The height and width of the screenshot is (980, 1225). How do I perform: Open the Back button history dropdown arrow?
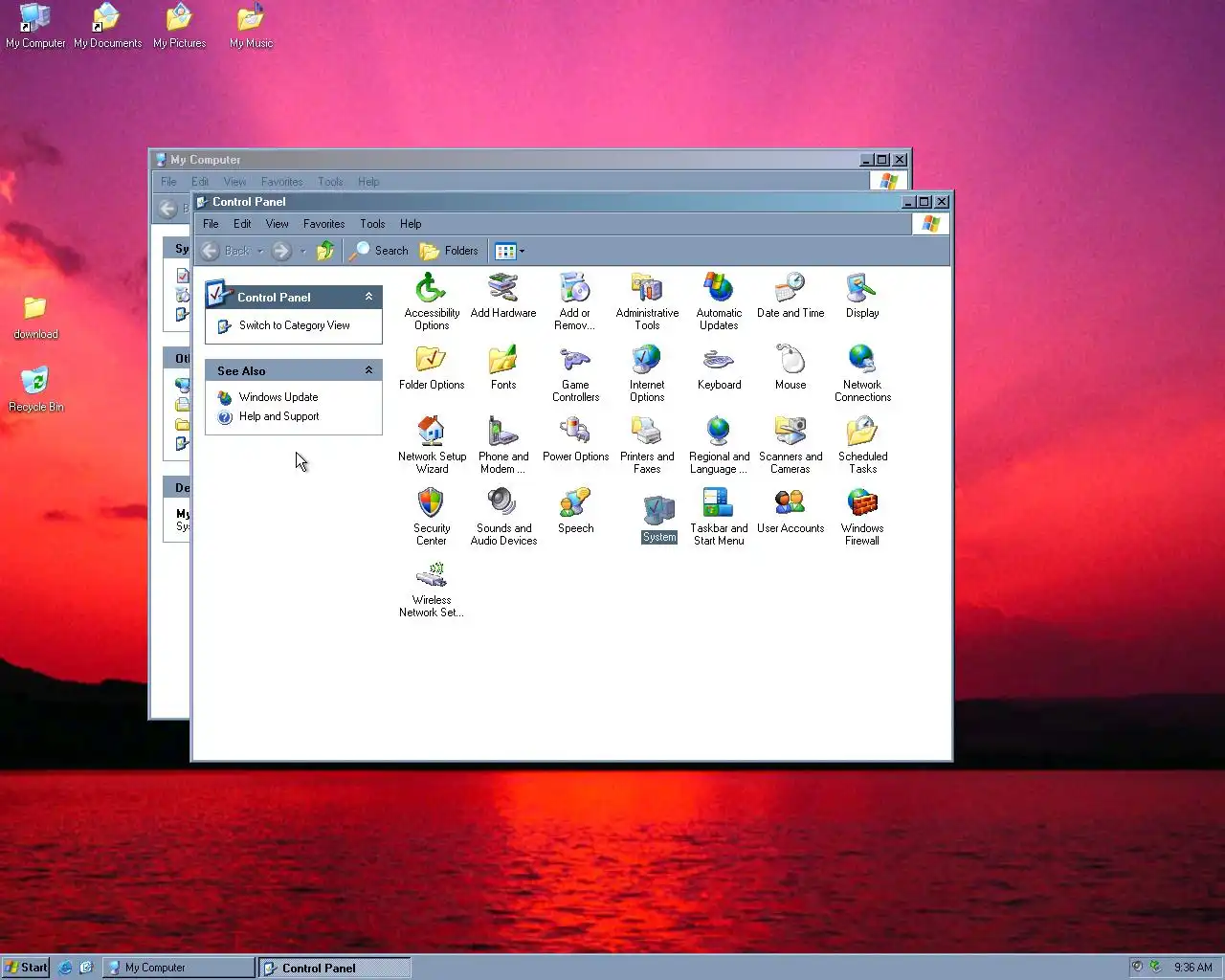coord(260,252)
